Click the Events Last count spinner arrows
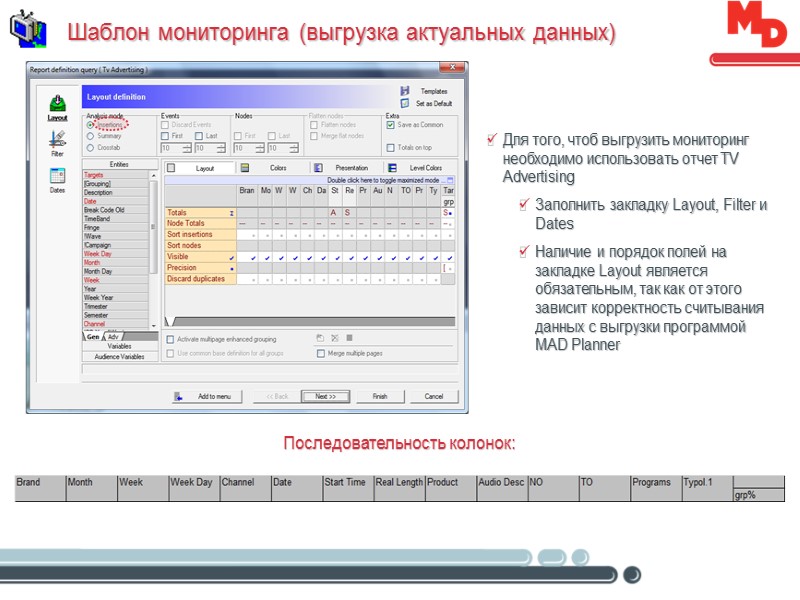Image resolution: width=800 pixels, height=600 pixels. (x=221, y=148)
